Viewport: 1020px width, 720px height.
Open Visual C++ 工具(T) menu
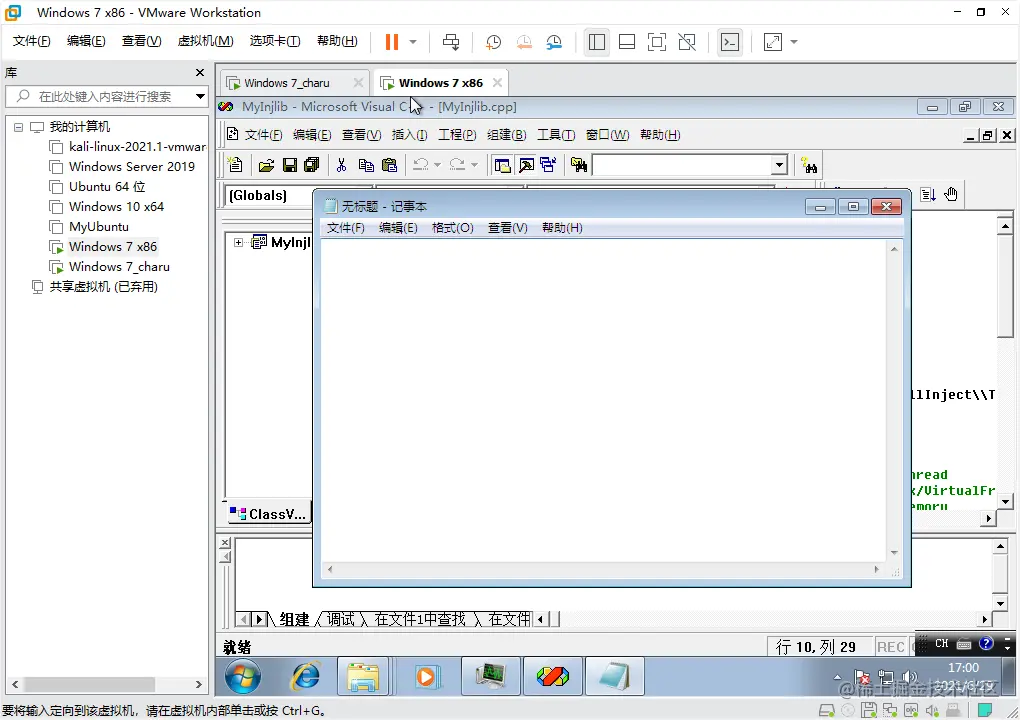[x=556, y=135]
